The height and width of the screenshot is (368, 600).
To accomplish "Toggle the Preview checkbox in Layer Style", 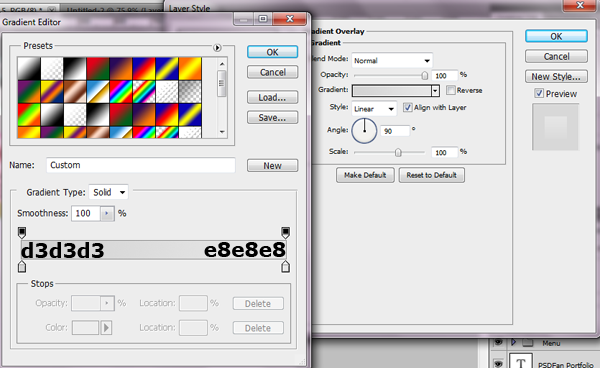I will (x=539, y=93).
